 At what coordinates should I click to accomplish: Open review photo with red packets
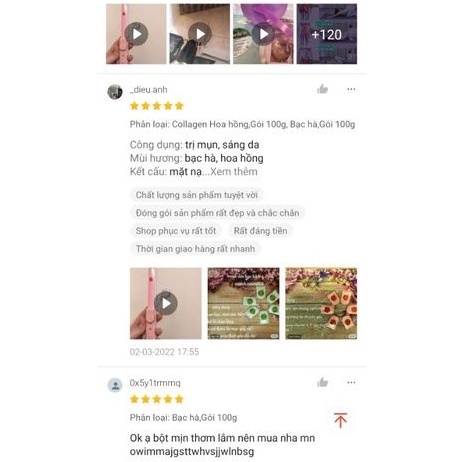click(321, 303)
